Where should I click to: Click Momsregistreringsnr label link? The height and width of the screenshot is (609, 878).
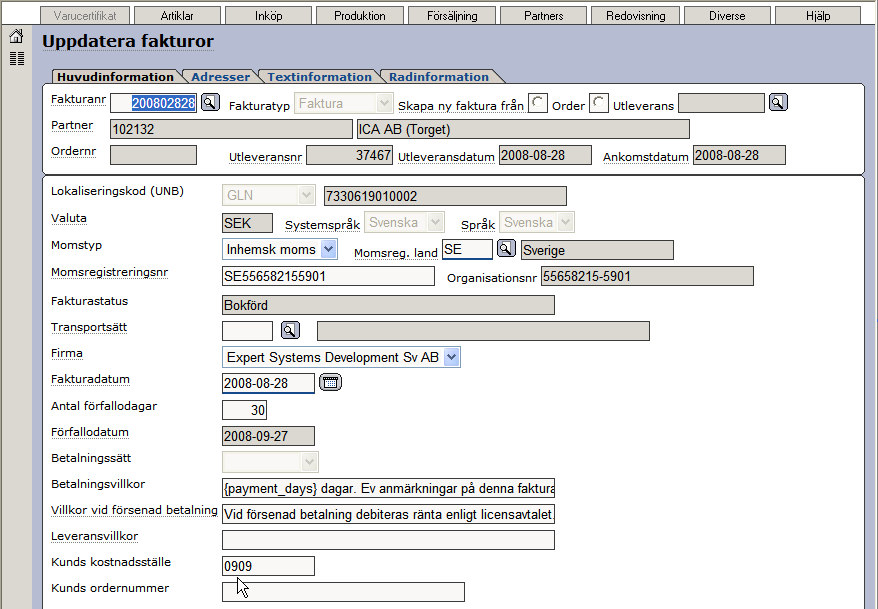(x=109, y=273)
